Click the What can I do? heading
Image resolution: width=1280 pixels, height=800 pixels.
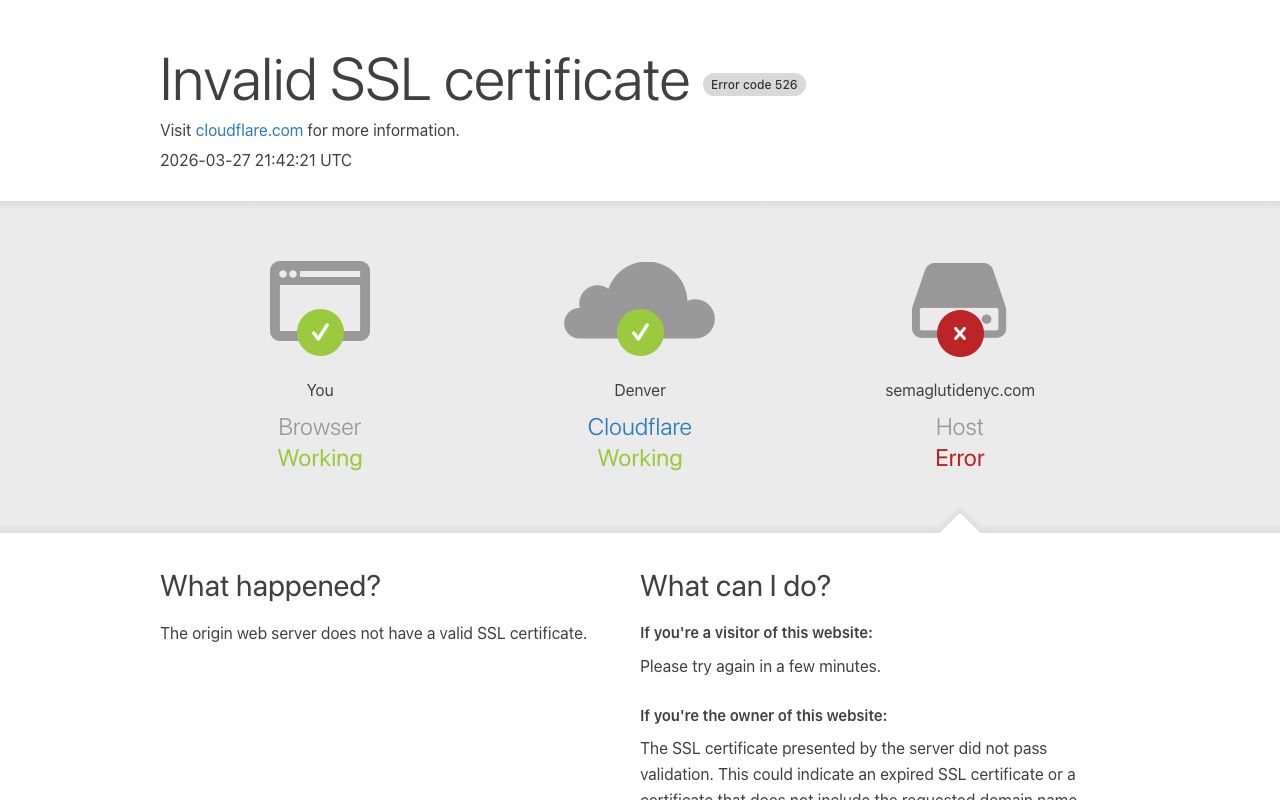tap(735, 586)
